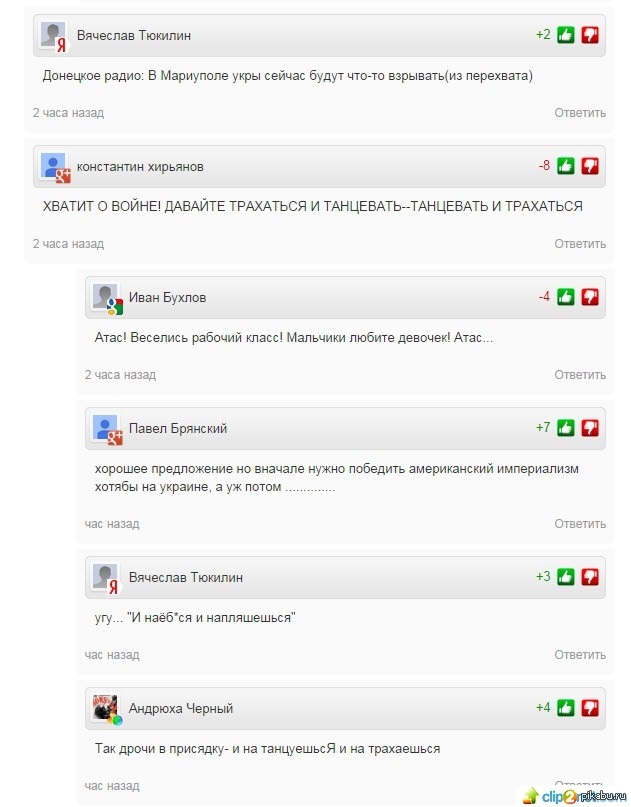Click Ответить below Павел Брянский's comment

(580, 524)
